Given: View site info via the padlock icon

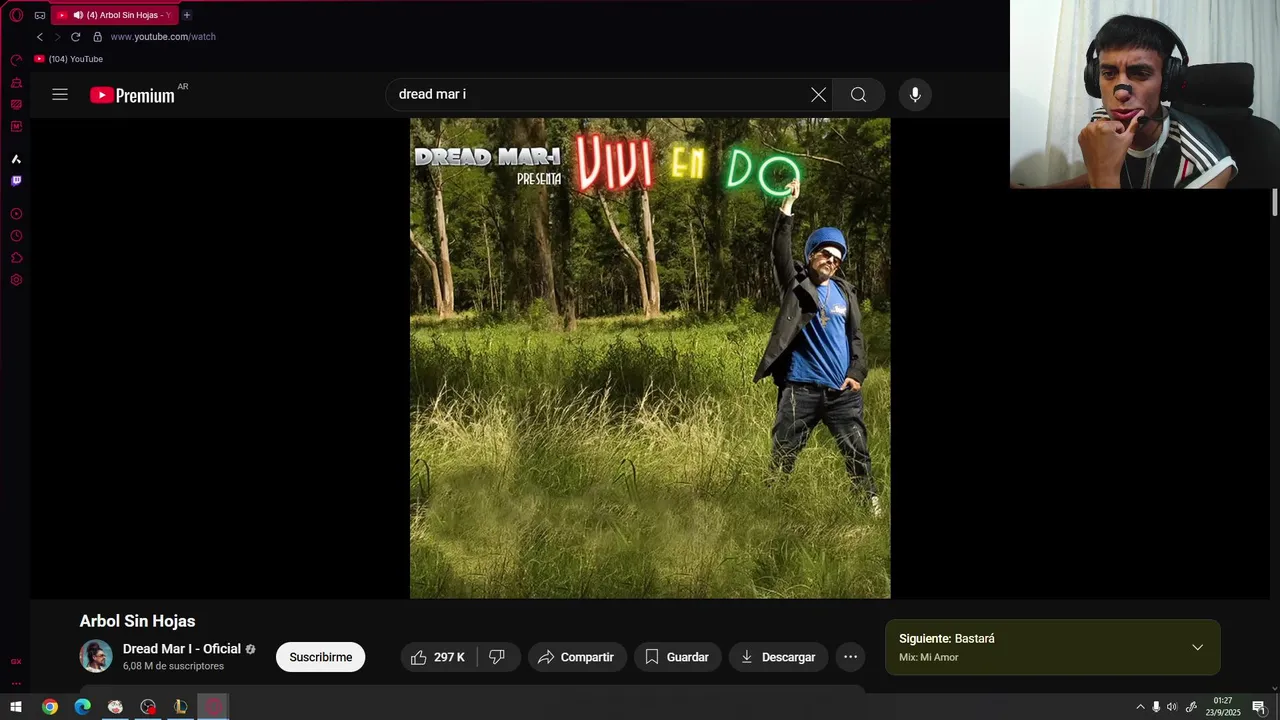Looking at the screenshot, I should [x=97, y=37].
